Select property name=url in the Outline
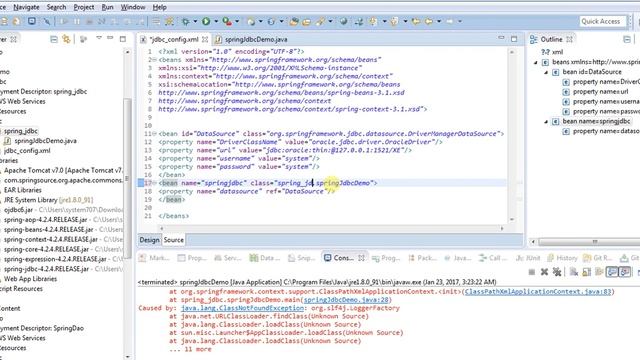The width and height of the screenshot is (640, 360). [x=596, y=92]
